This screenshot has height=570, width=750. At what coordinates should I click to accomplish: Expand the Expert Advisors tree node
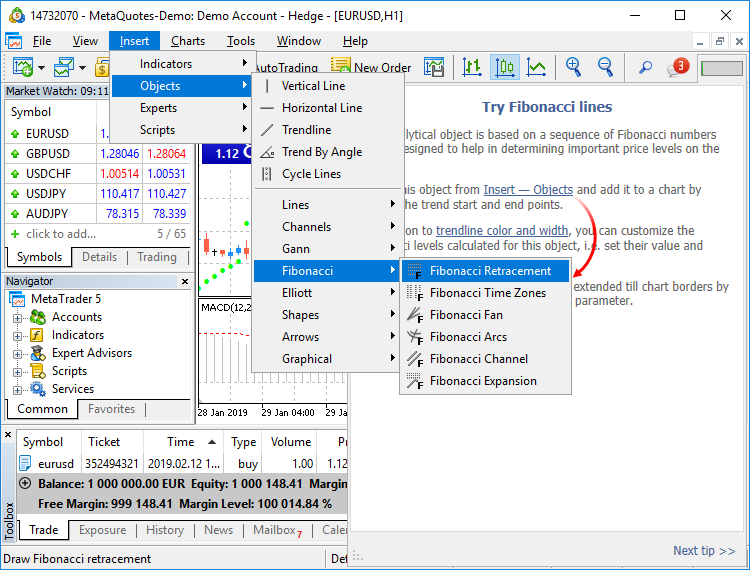[18, 353]
